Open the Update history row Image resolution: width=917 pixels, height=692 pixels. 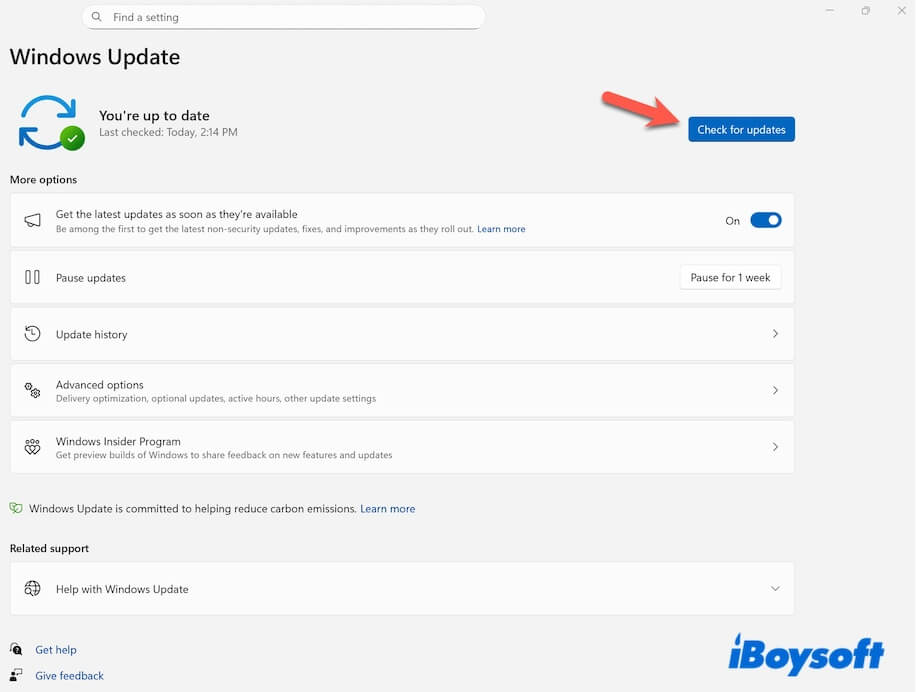point(402,334)
